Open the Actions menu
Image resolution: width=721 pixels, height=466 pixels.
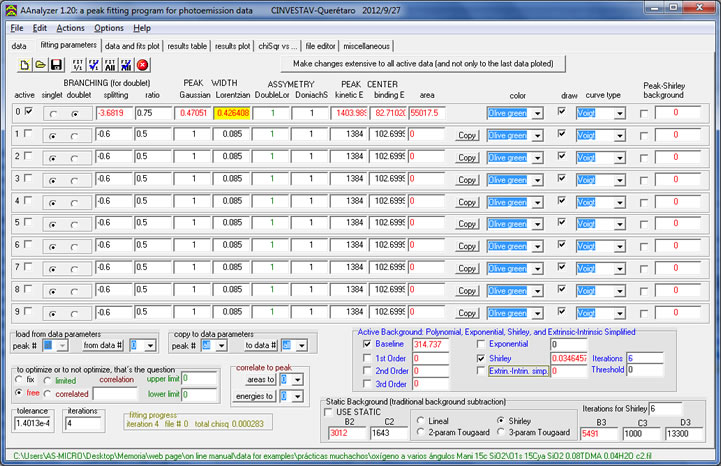click(x=70, y=28)
